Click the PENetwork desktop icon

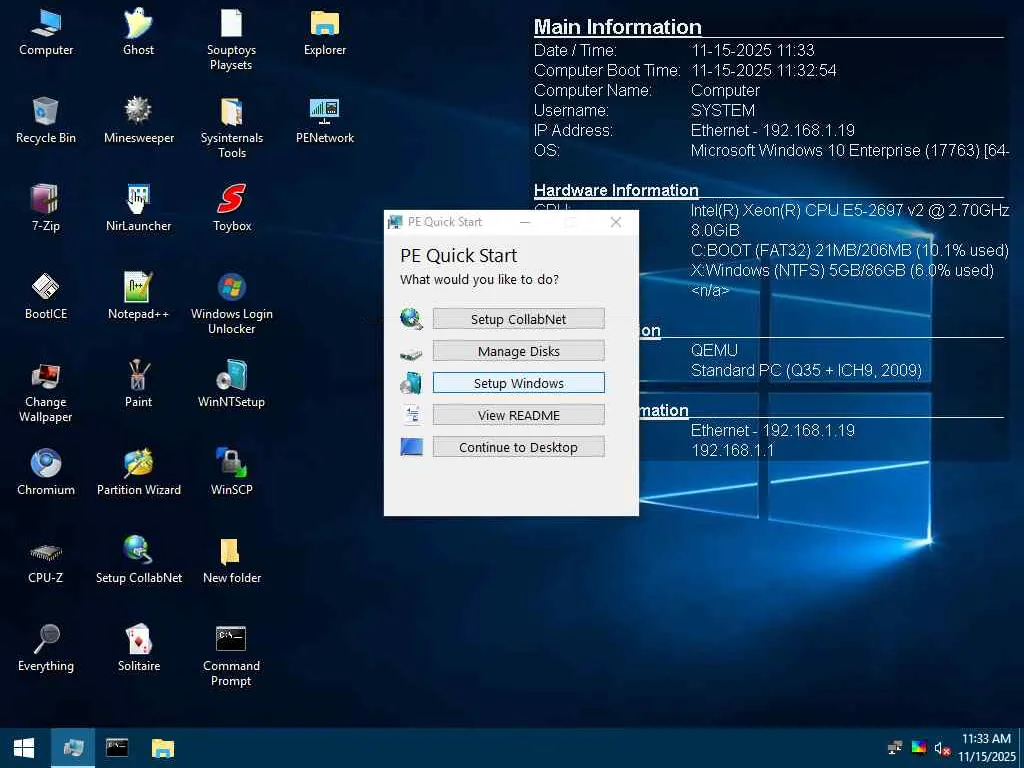tap(325, 121)
